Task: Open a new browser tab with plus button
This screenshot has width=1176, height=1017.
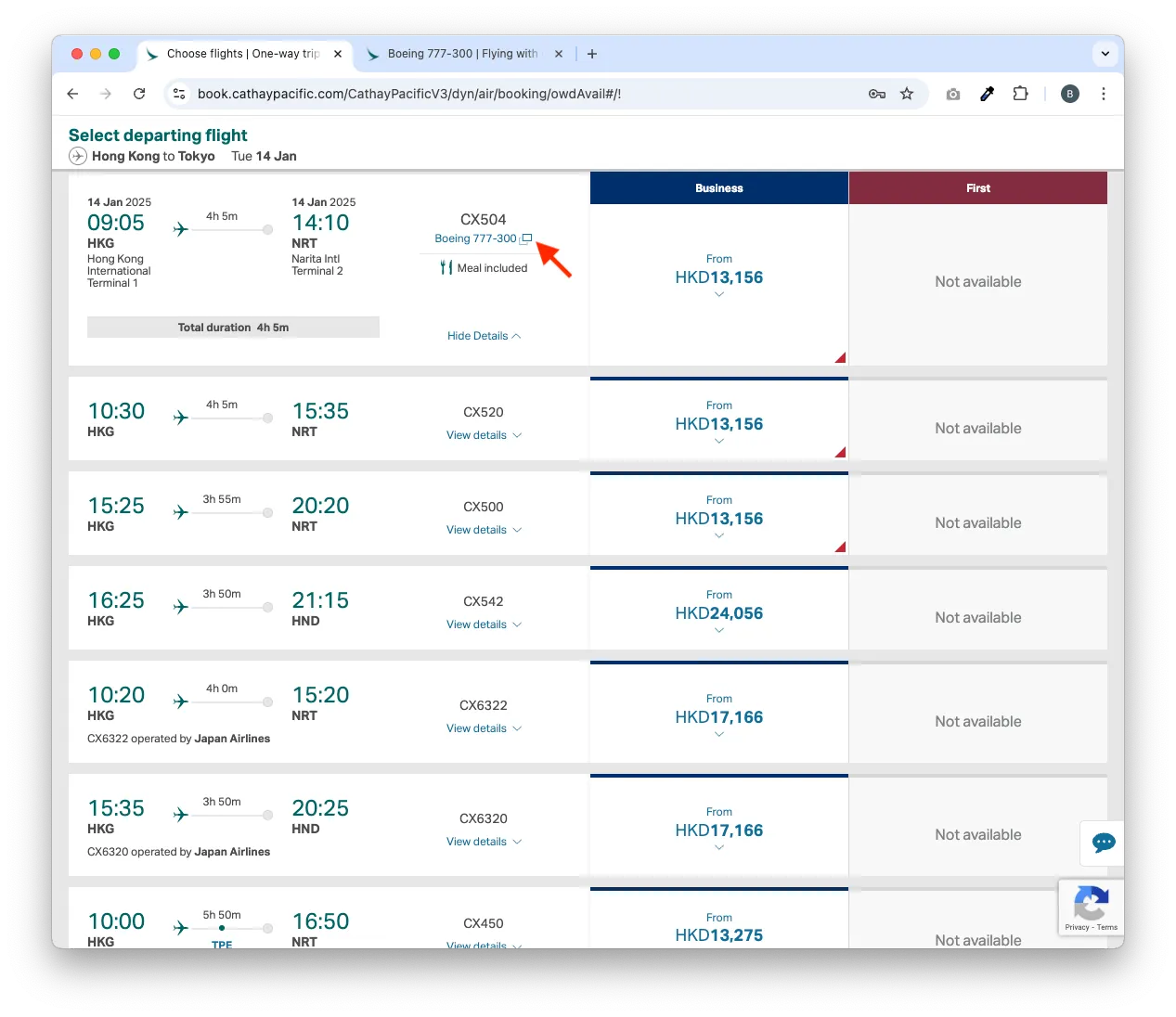Action: (592, 54)
